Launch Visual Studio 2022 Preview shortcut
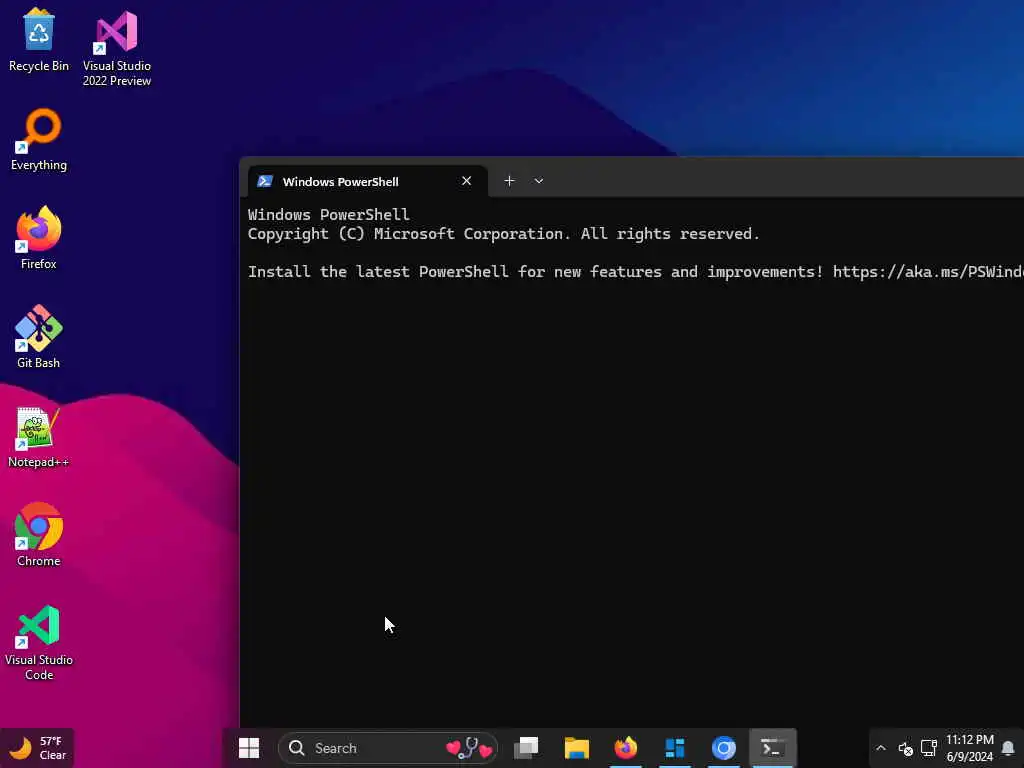1024x768 pixels. (117, 48)
